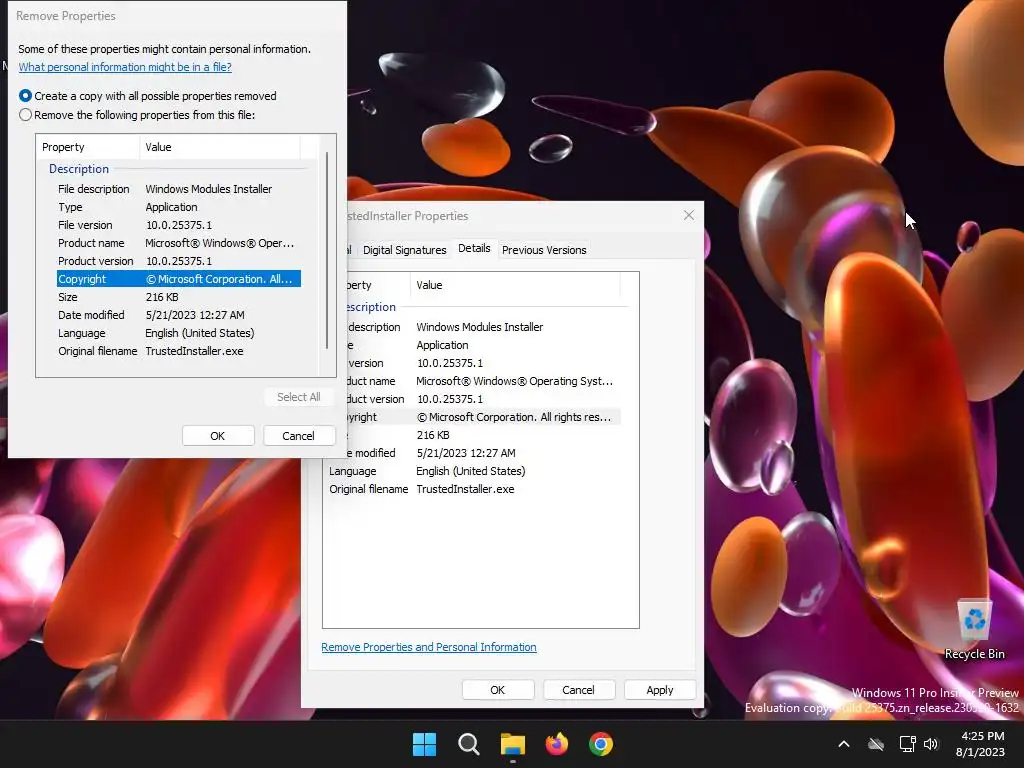This screenshot has height=768, width=1024.
Task: Open the volume tray icon
Action: click(x=931, y=744)
